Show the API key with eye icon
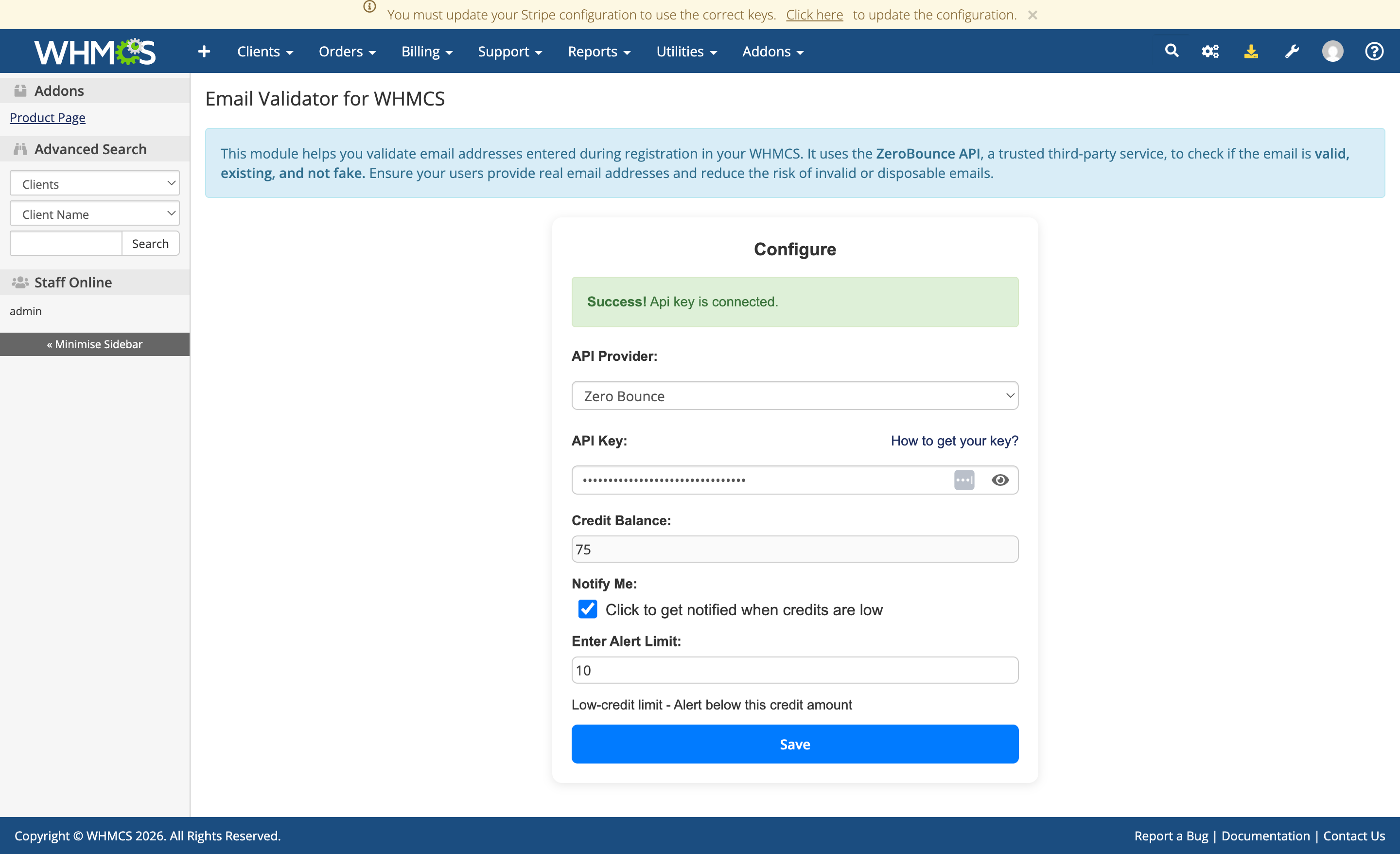 [x=999, y=480]
